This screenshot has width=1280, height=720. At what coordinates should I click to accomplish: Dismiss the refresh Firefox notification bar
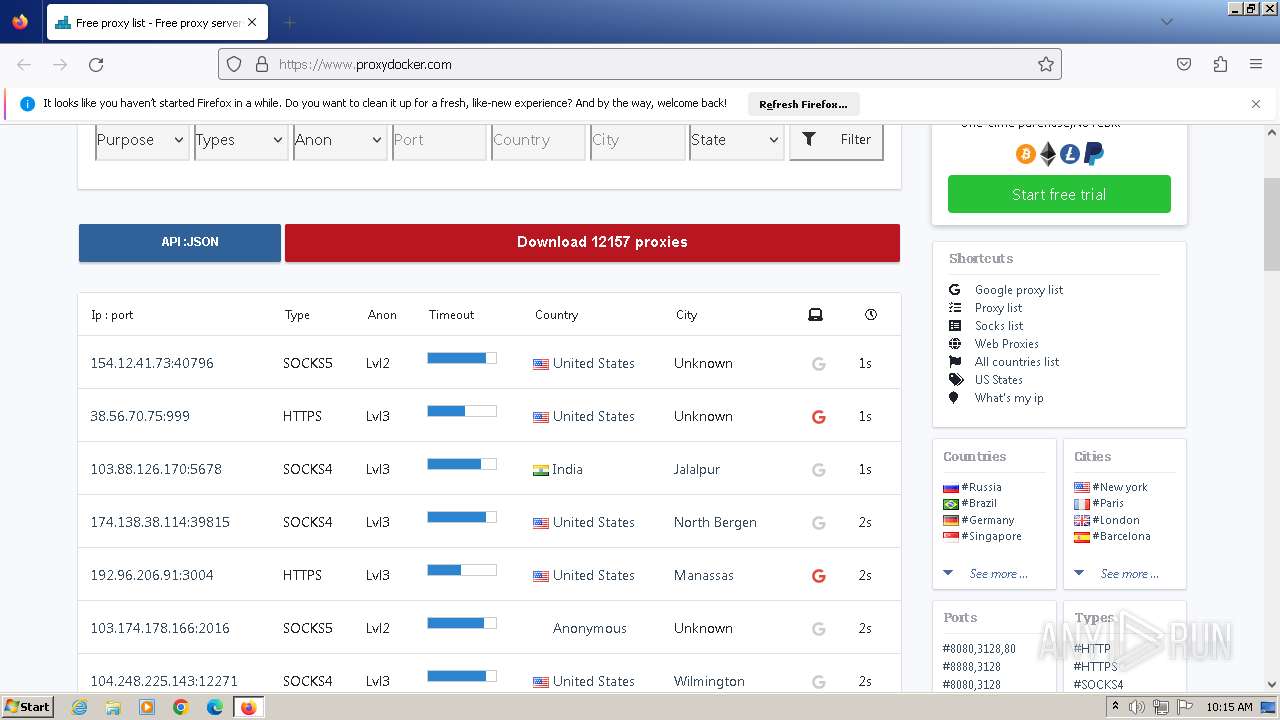click(1256, 103)
